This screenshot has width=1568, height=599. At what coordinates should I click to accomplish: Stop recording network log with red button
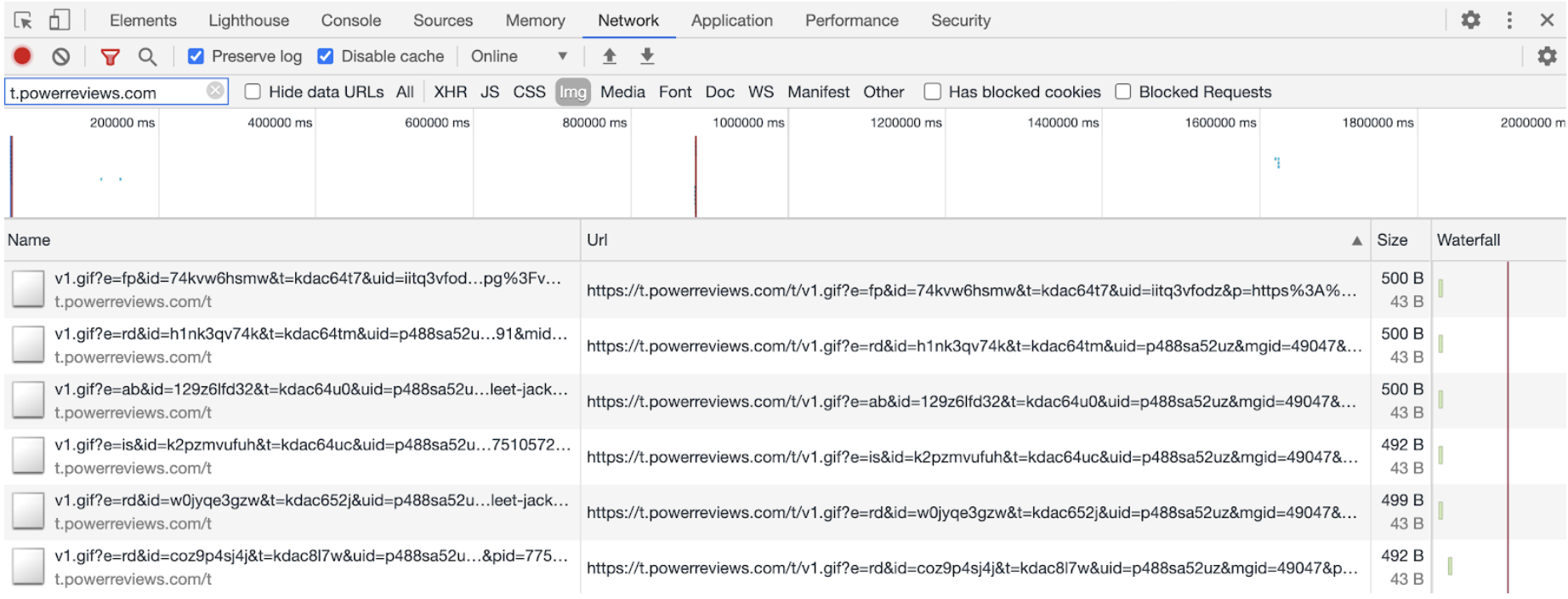coord(22,56)
